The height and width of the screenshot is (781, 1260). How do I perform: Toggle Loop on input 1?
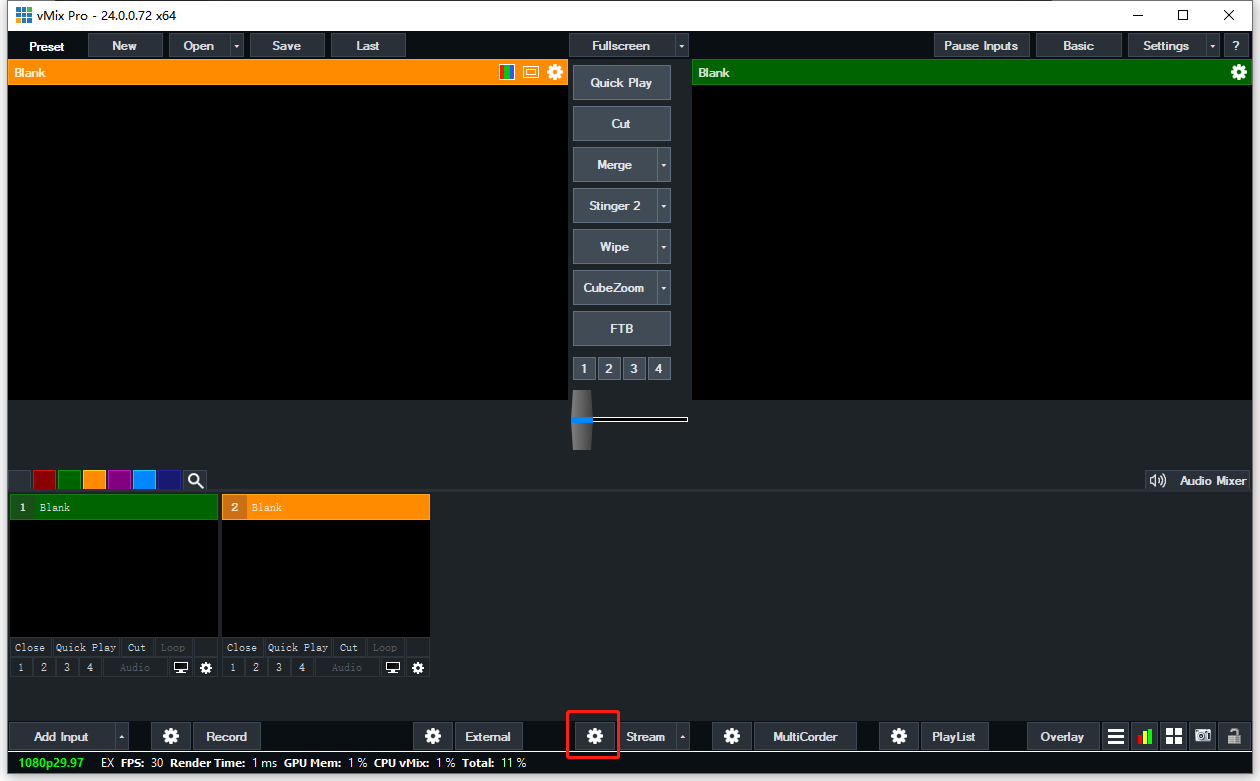(173, 647)
